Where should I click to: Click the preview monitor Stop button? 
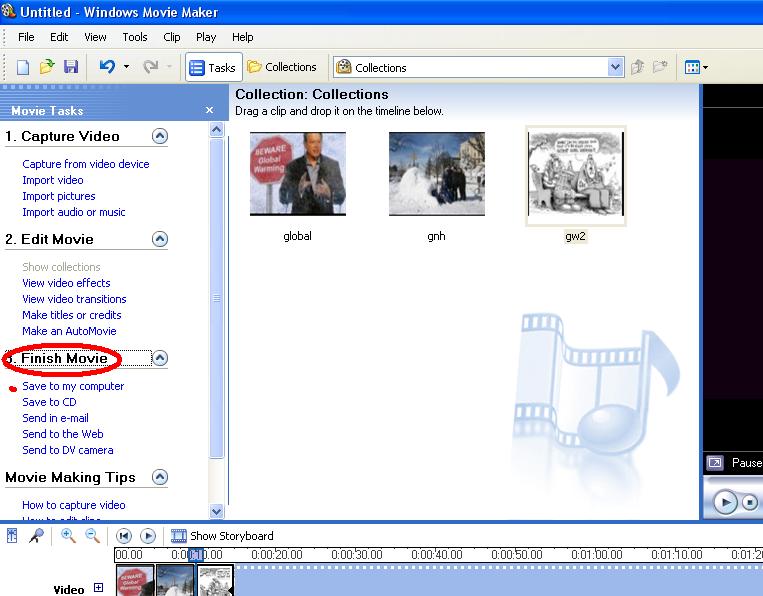(x=750, y=502)
